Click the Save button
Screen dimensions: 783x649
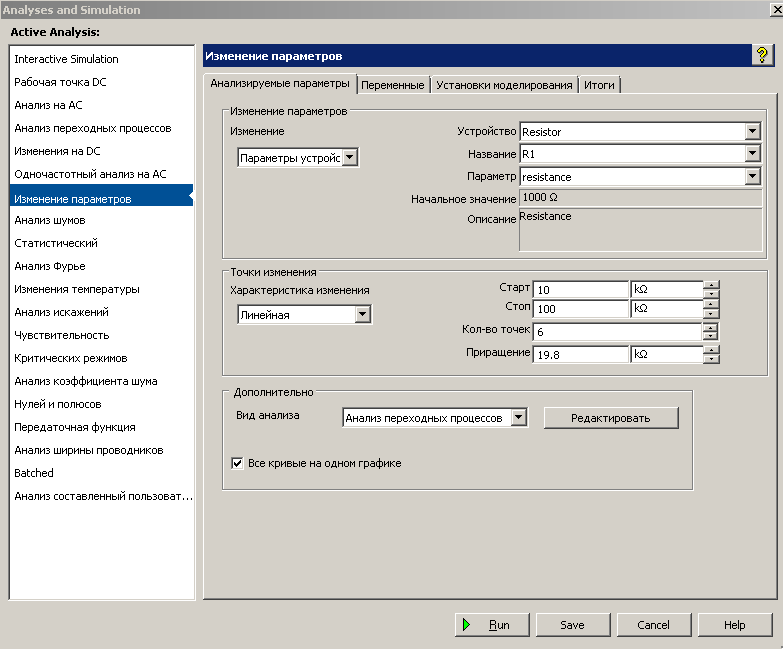[x=572, y=625]
